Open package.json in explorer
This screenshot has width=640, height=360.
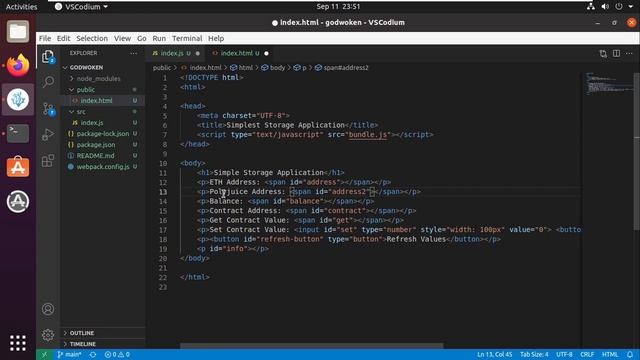pos(96,144)
